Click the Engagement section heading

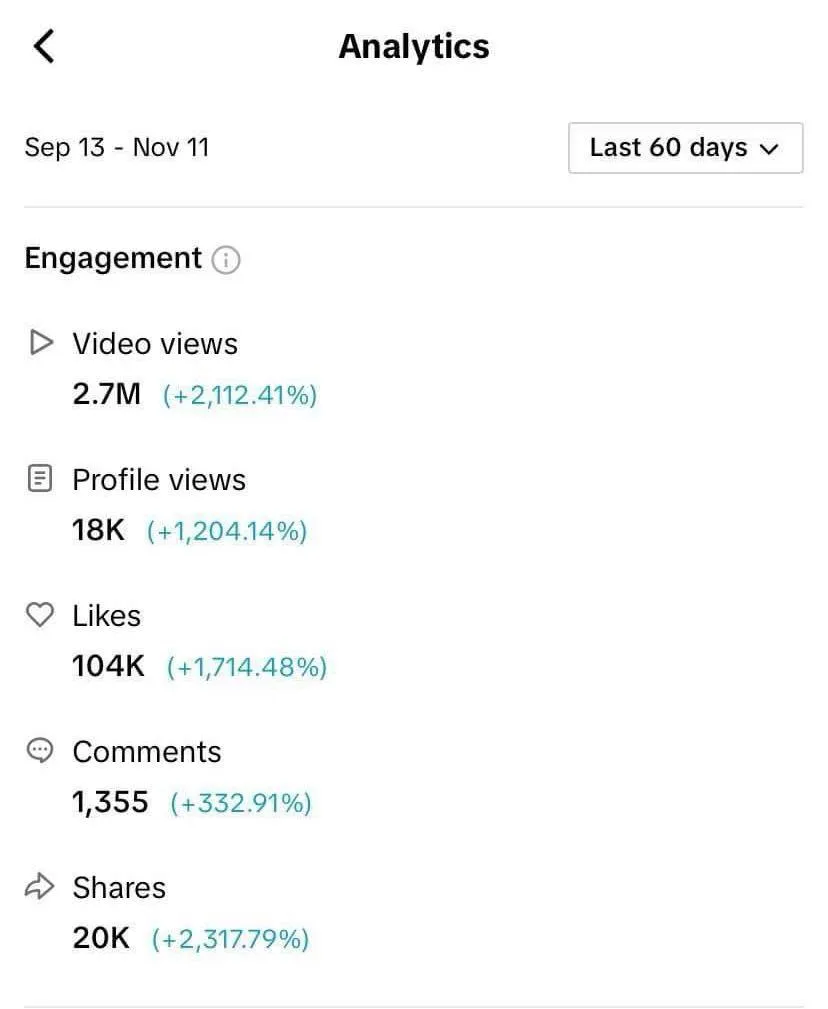pos(113,259)
